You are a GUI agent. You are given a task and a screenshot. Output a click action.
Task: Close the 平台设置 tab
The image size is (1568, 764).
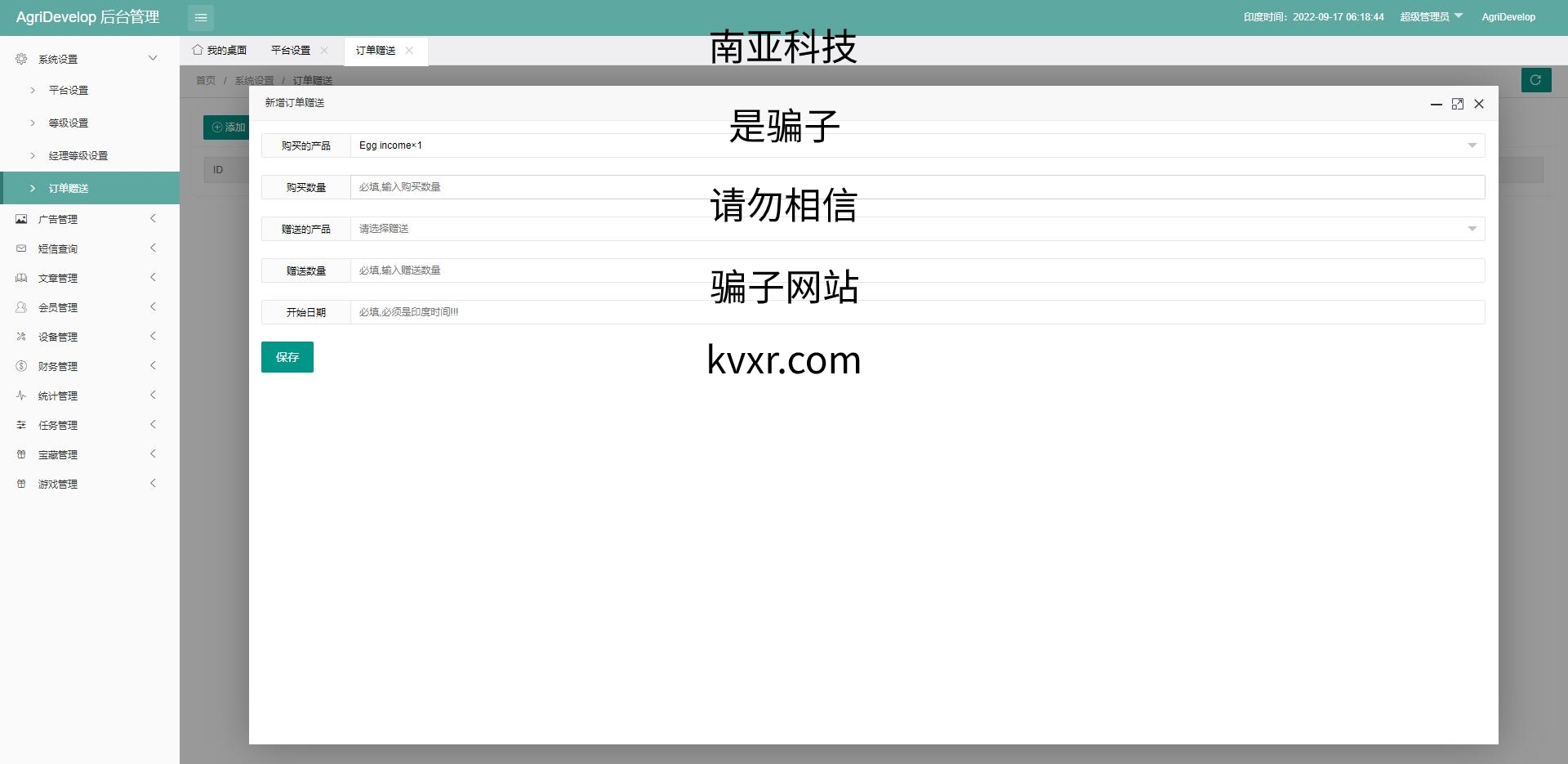click(324, 51)
